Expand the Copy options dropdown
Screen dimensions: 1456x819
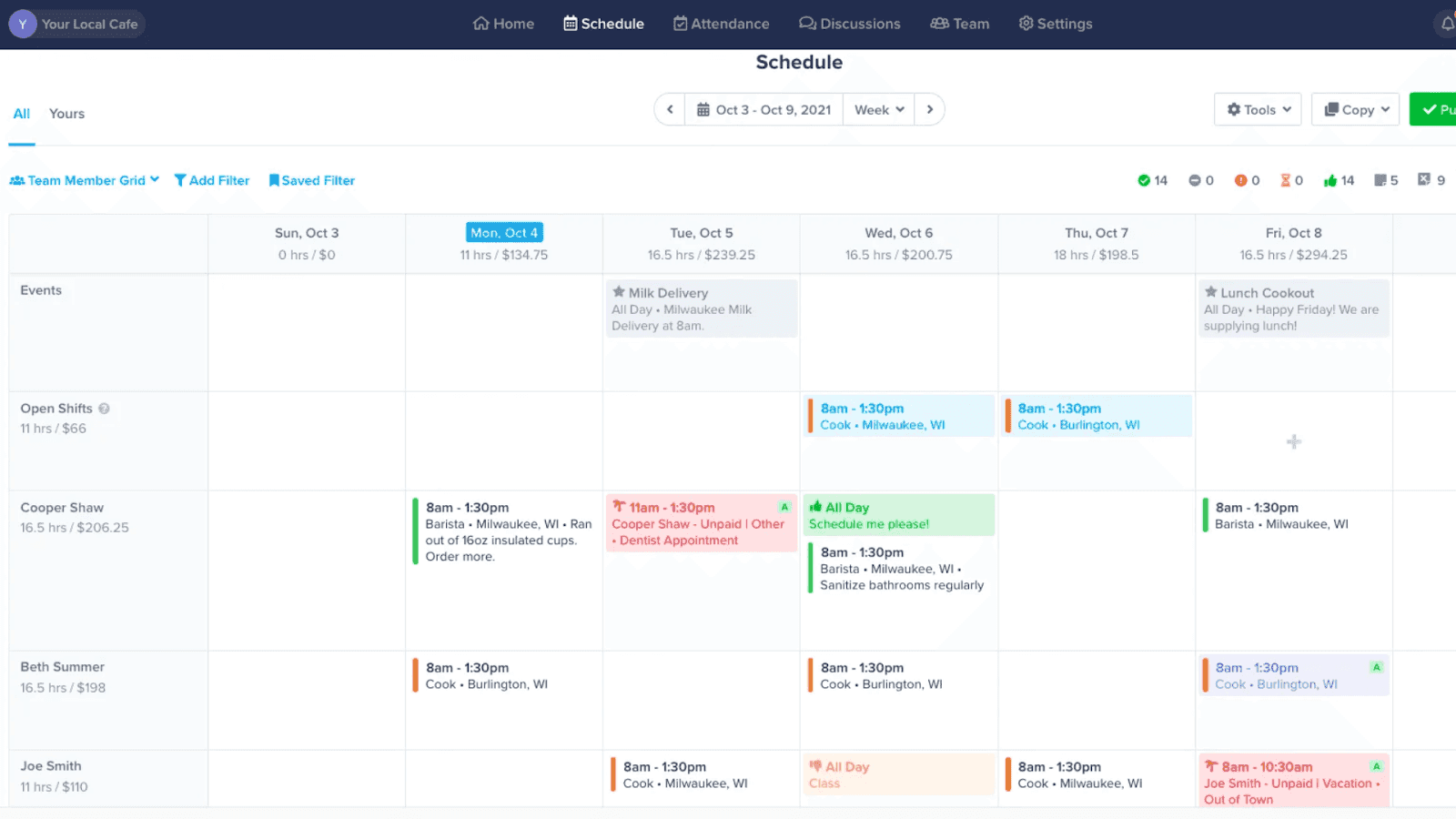click(x=1354, y=108)
